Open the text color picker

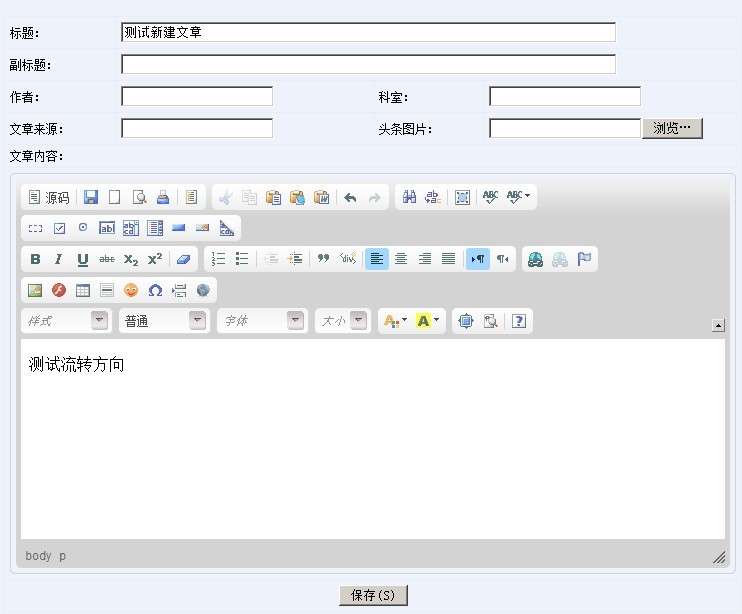point(395,321)
